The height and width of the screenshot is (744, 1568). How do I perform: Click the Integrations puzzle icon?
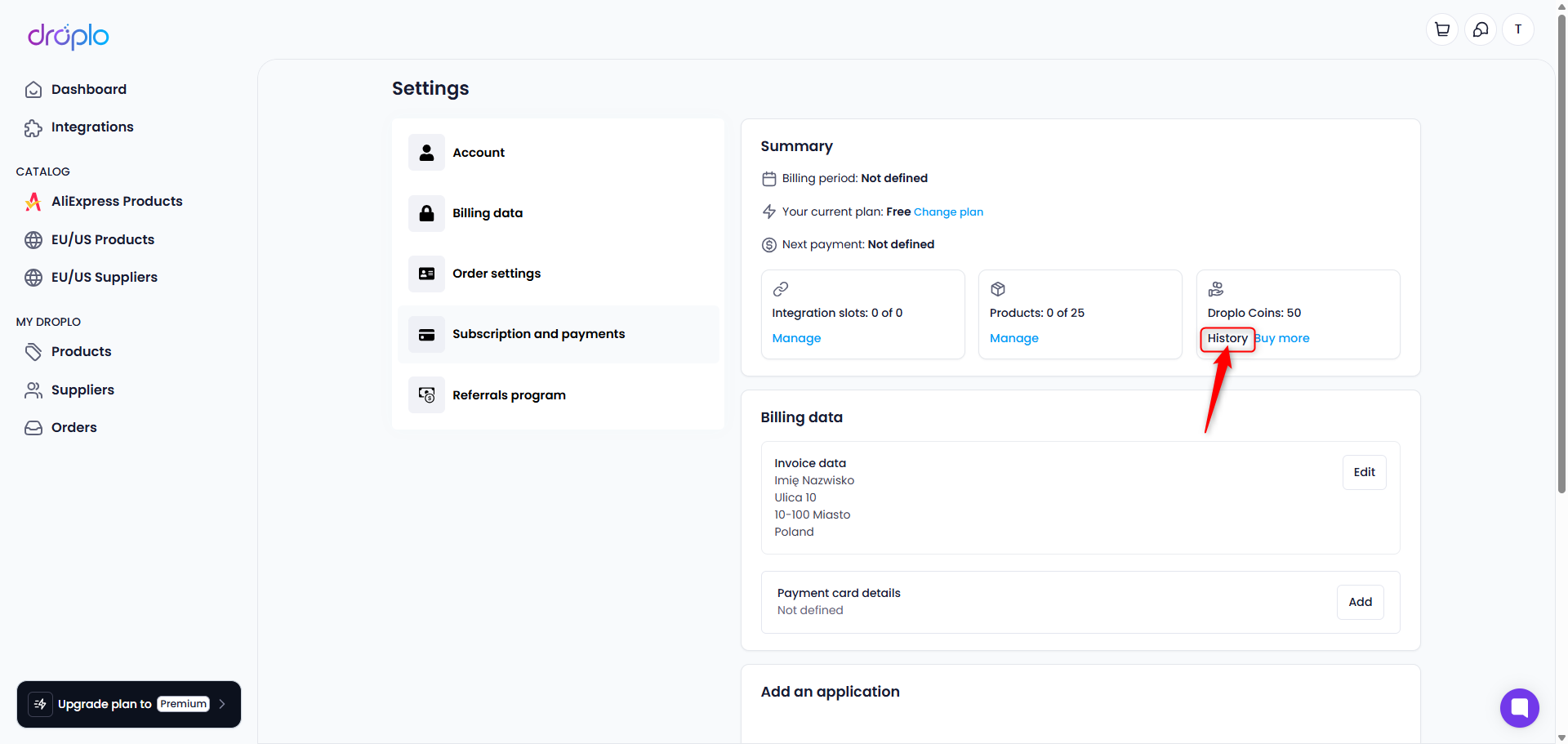pos(33,127)
